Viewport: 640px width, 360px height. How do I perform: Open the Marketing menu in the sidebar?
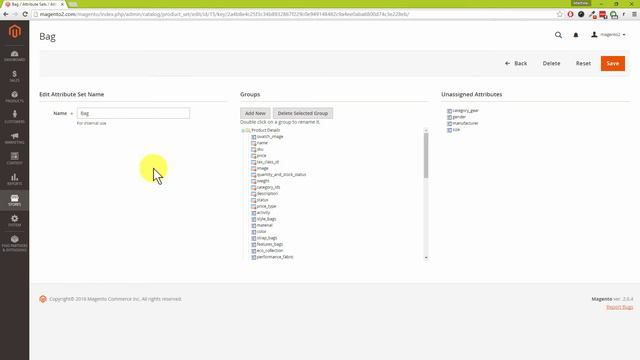coord(15,138)
